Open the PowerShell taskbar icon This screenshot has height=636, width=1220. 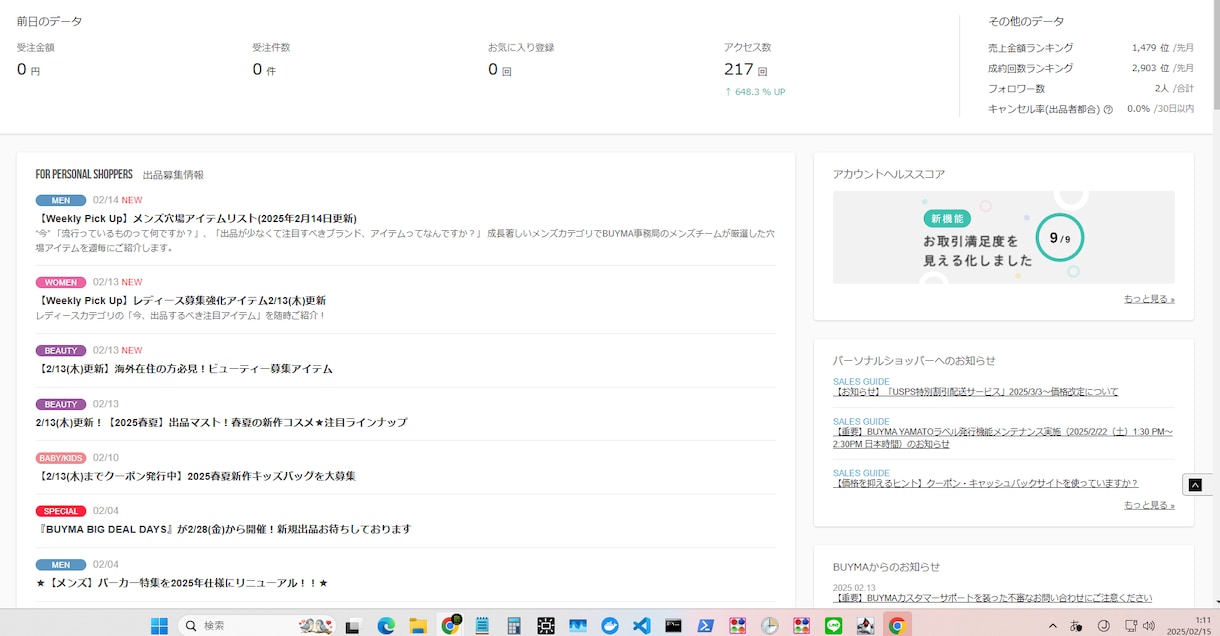(706, 626)
